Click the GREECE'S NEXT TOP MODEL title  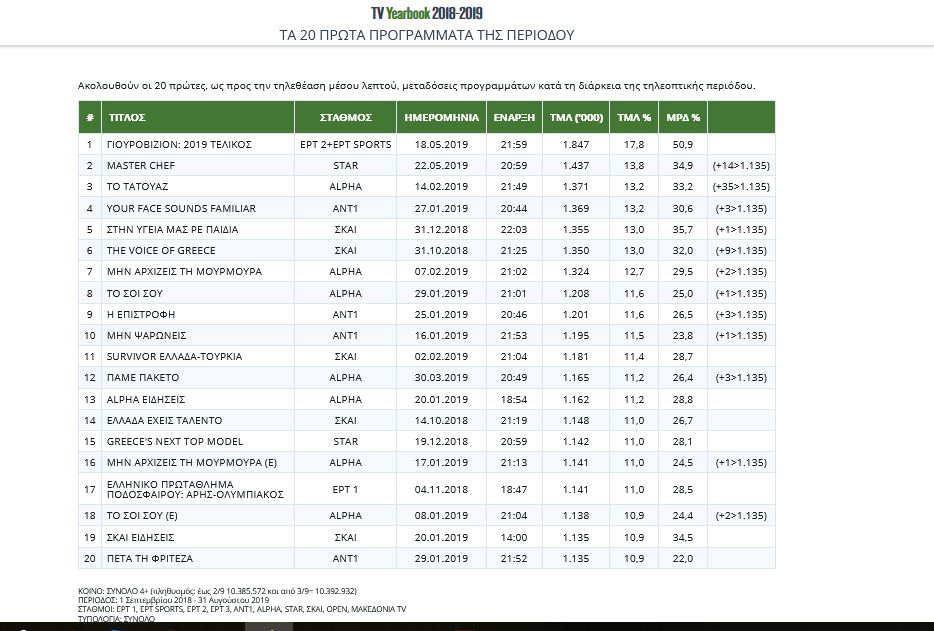[x=174, y=441]
